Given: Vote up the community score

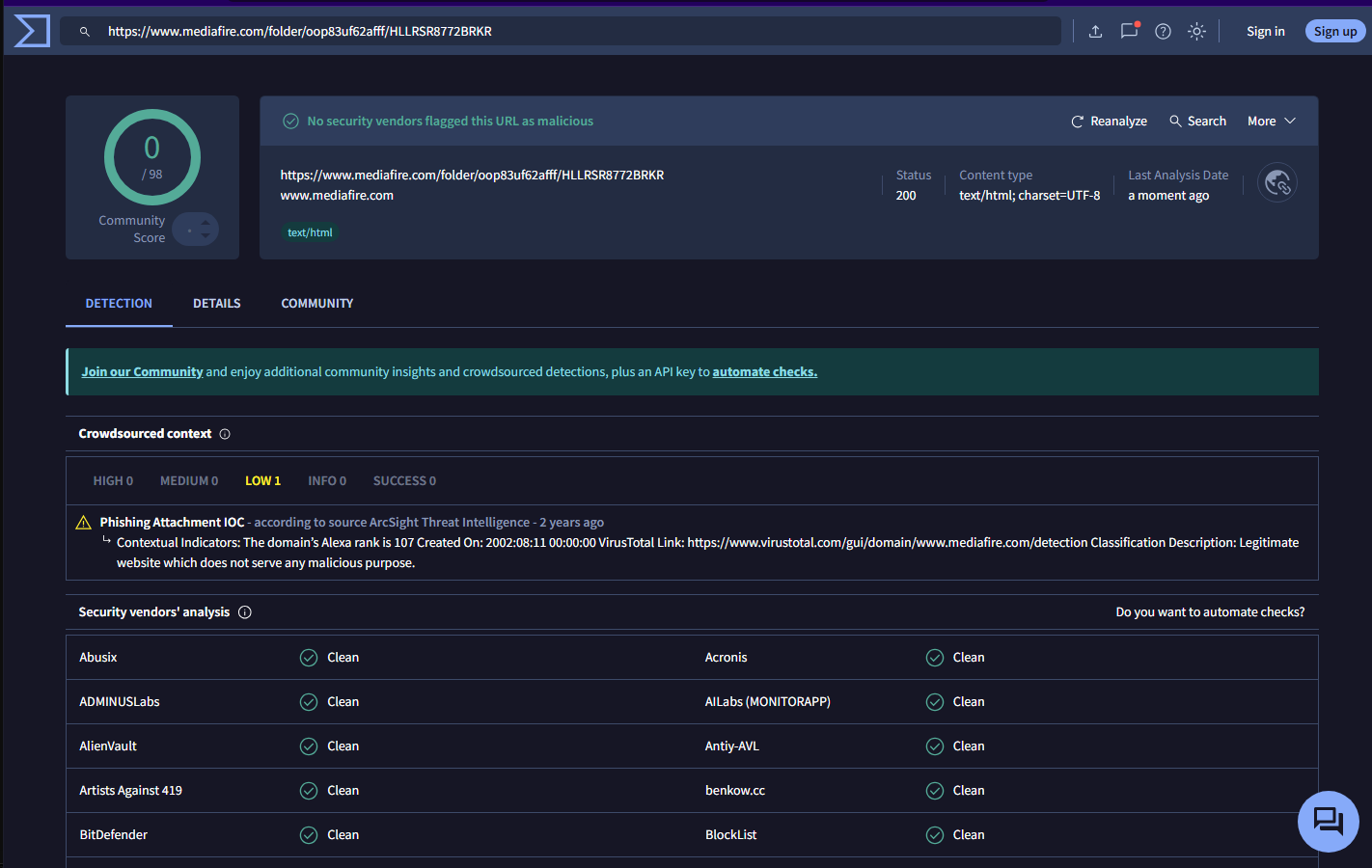Looking at the screenshot, I should pyautogui.click(x=205, y=223).
